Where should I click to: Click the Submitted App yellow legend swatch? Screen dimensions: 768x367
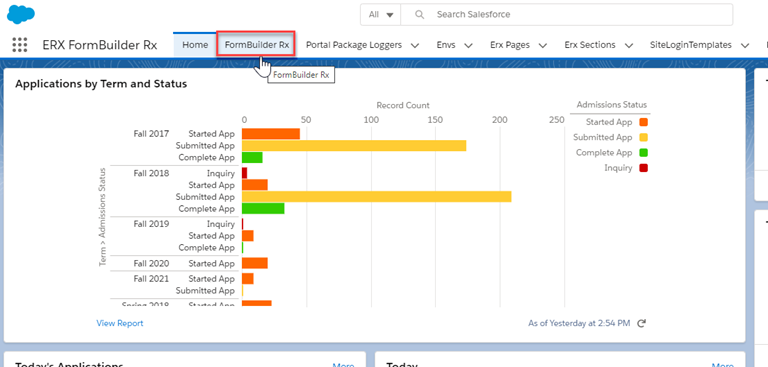[x=644, y=137]
